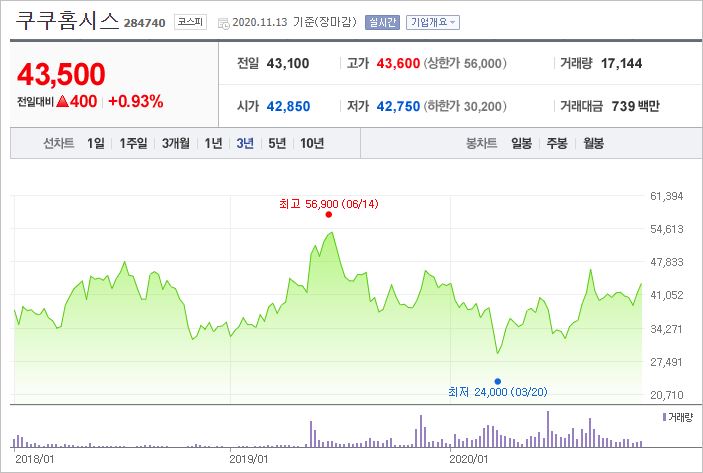
Task: Click the 코스피 market badge
Action: point(191,22)
